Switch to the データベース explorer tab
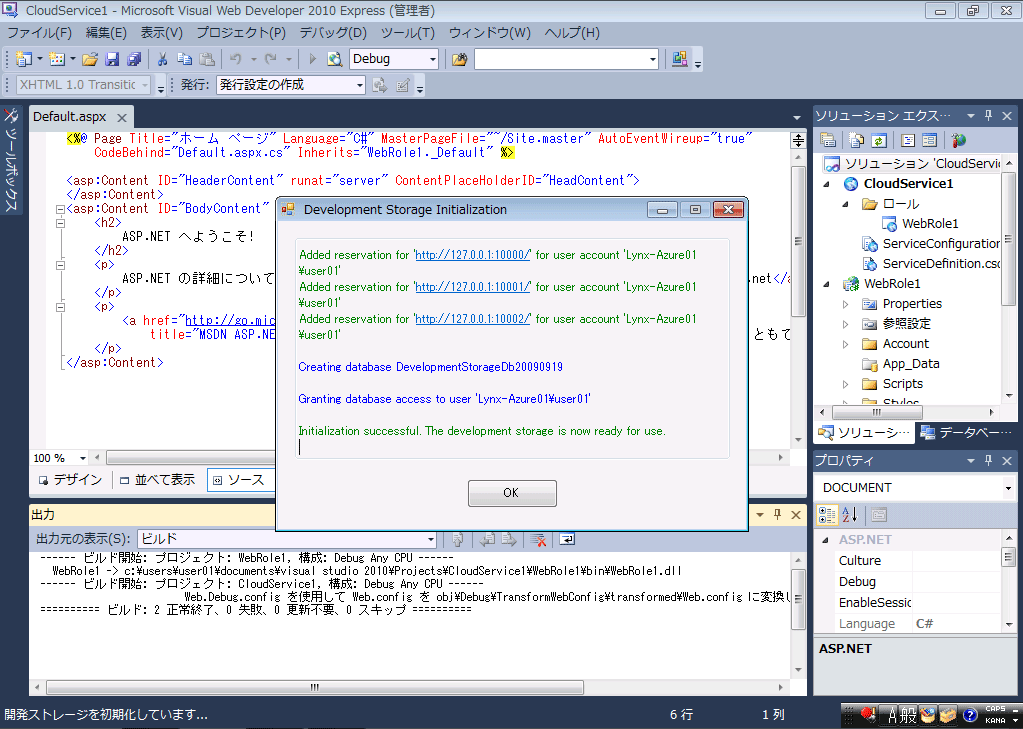The height and width of the screenshot is (729, 1023). tap(968, 433)
